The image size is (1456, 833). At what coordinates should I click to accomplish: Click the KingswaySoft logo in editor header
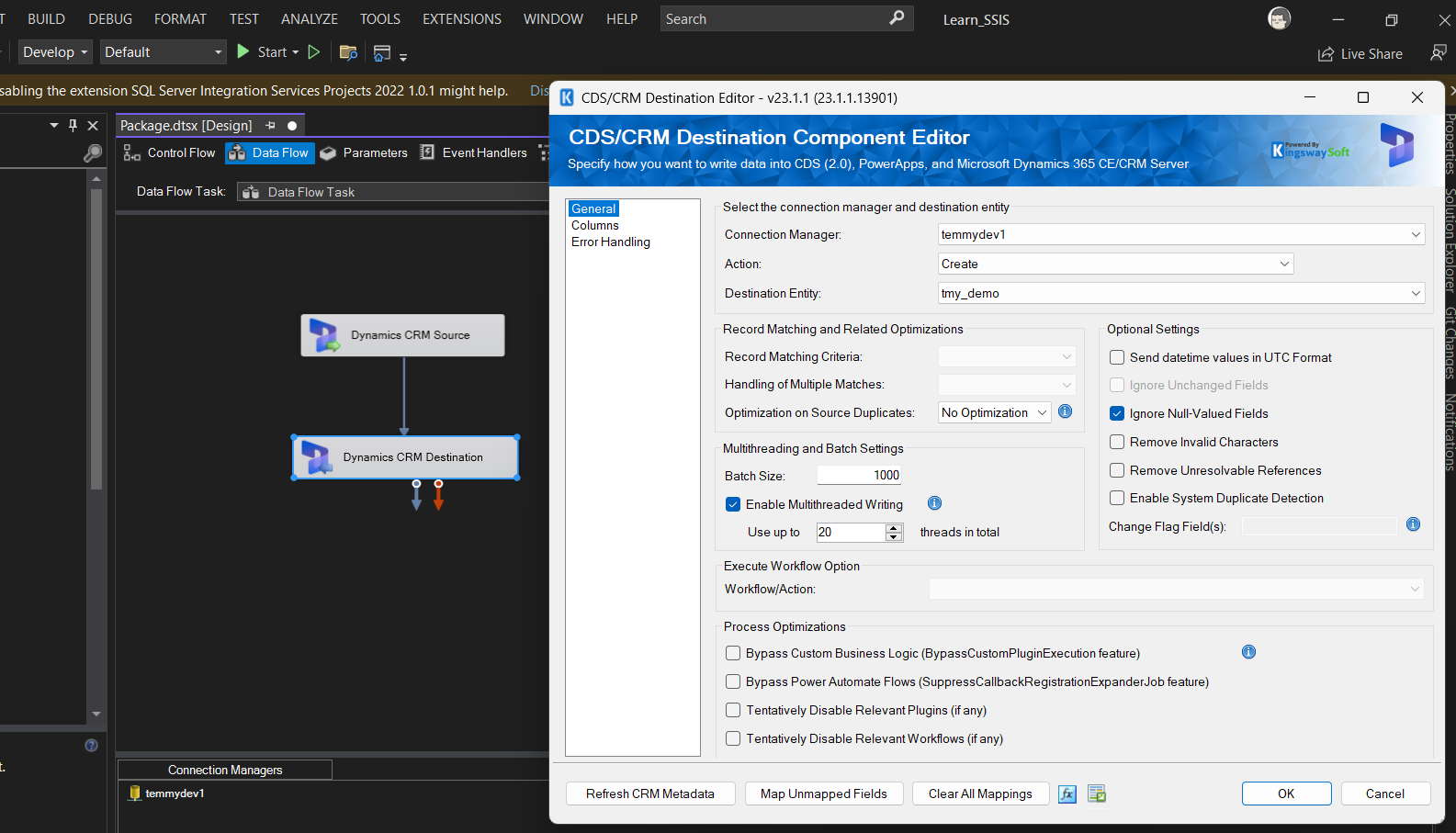1310,151
